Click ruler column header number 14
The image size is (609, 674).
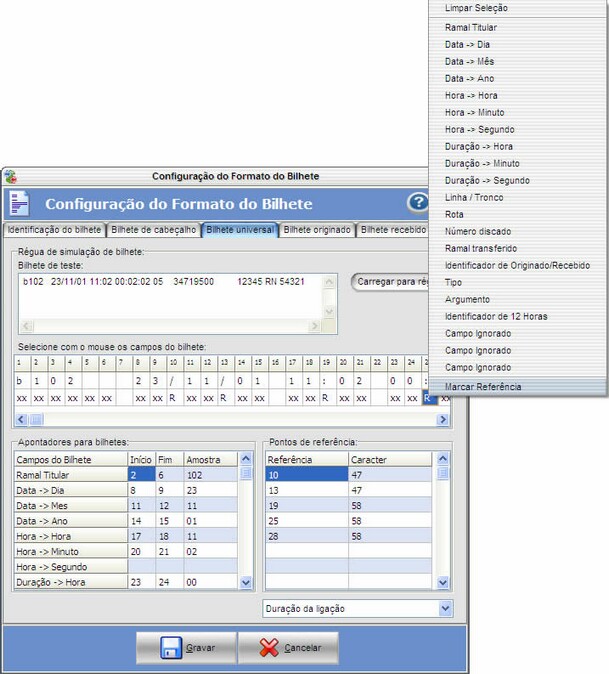click(x=243, y=363)
